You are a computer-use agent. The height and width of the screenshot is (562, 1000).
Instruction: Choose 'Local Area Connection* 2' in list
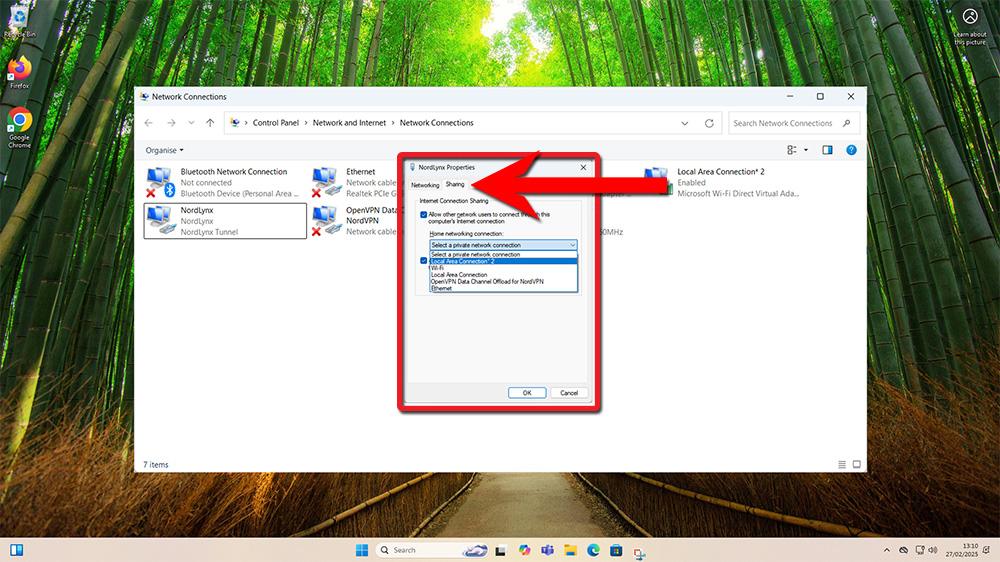503,261
